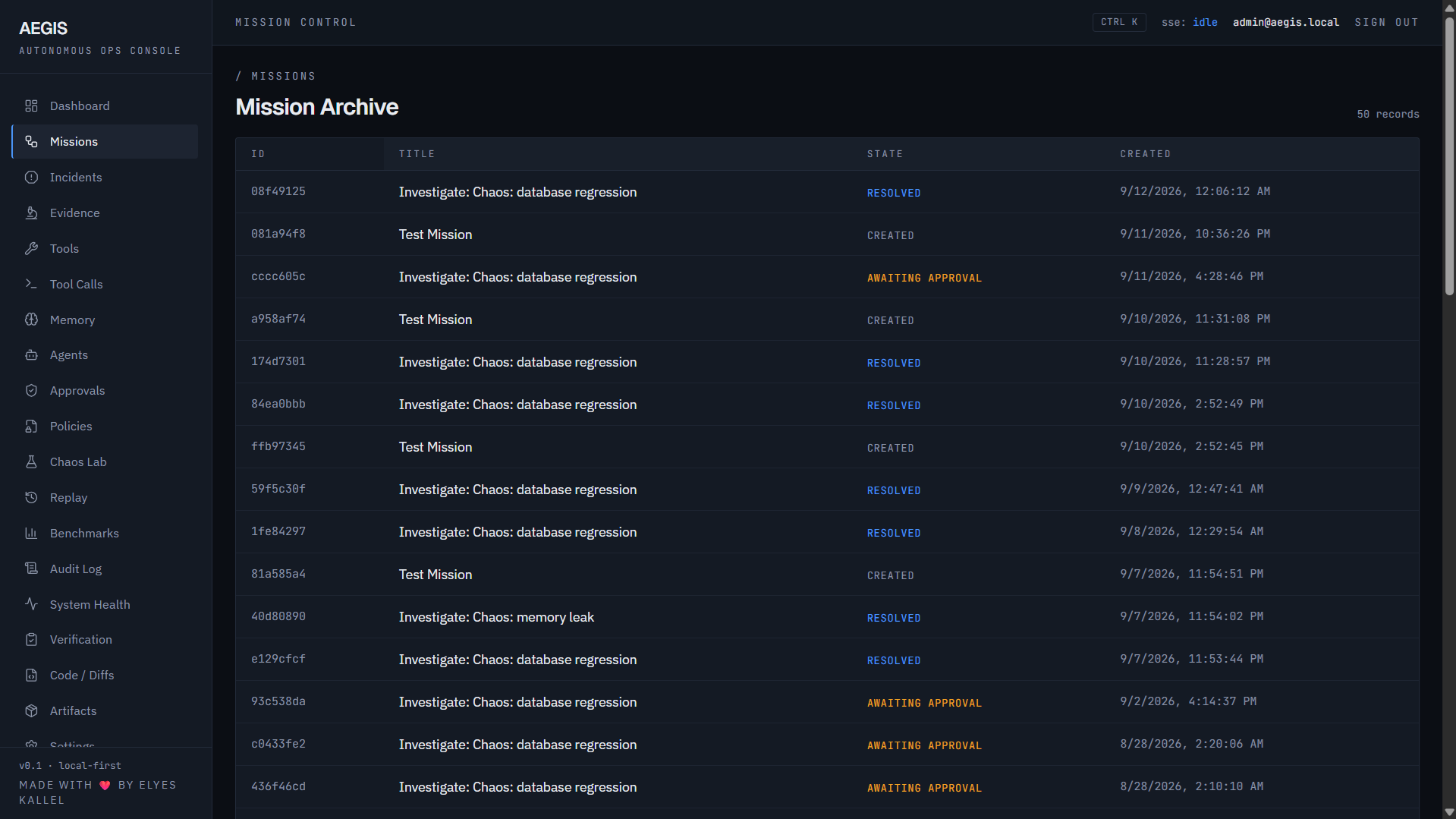Click the Policies document icon

31,427
